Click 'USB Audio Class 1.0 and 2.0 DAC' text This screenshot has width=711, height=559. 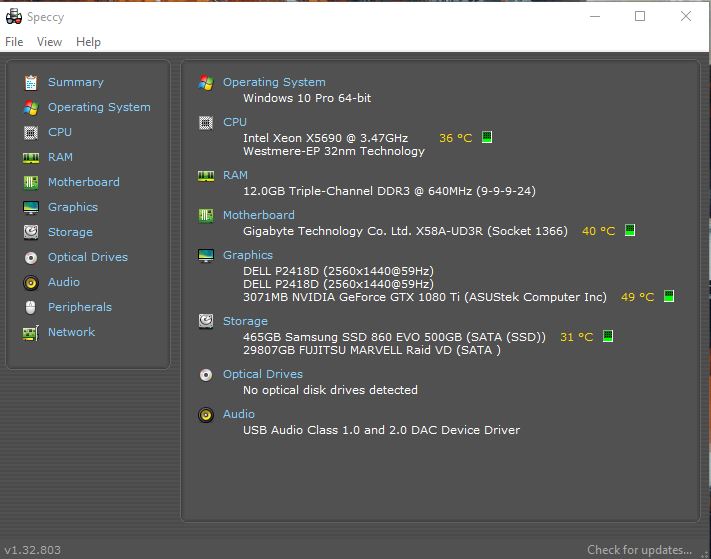381,430
